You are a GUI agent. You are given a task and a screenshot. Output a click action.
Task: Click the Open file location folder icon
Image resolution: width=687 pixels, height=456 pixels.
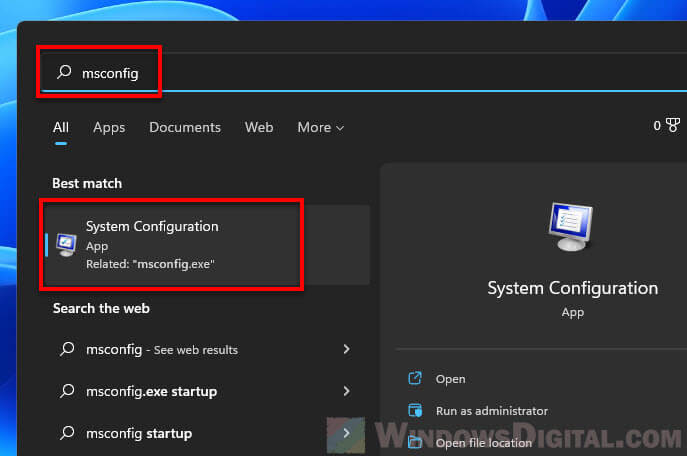[x=415, y=442]
